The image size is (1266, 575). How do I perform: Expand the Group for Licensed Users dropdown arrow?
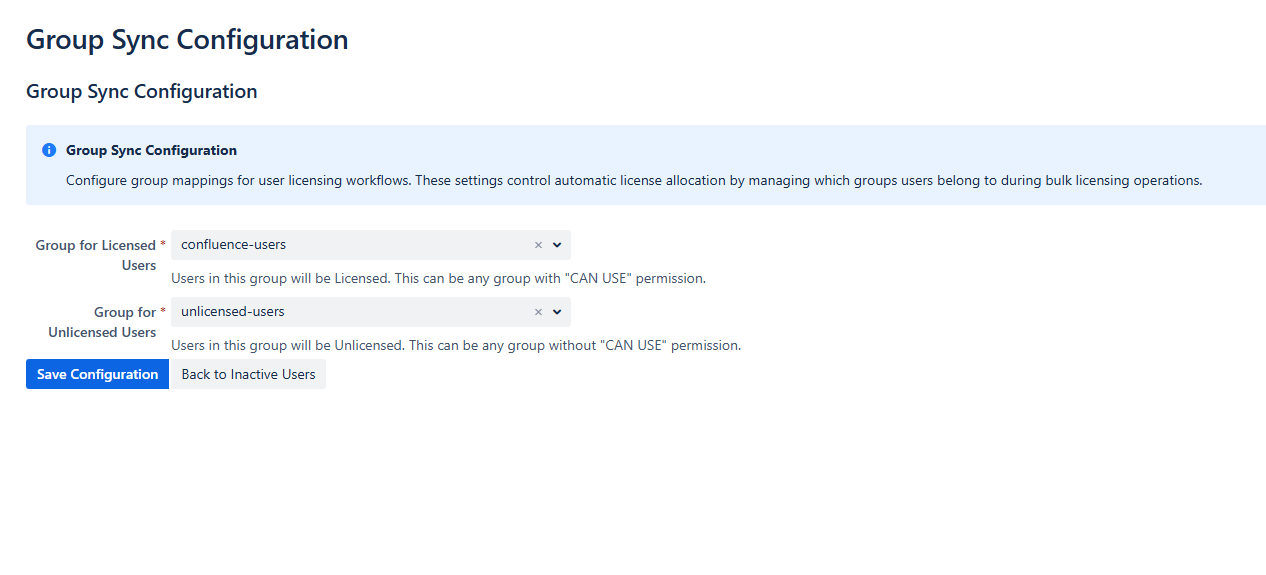557,245
